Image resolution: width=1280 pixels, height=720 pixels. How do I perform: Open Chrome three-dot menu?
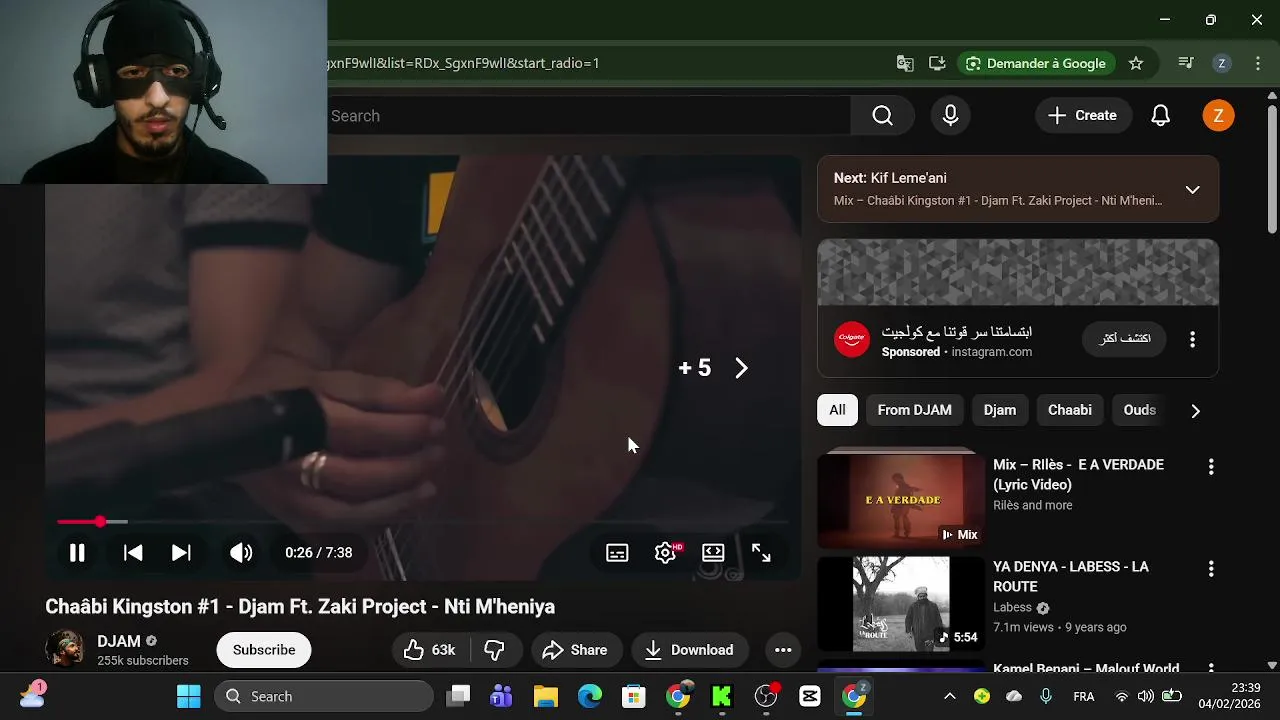coord(1258,63)
